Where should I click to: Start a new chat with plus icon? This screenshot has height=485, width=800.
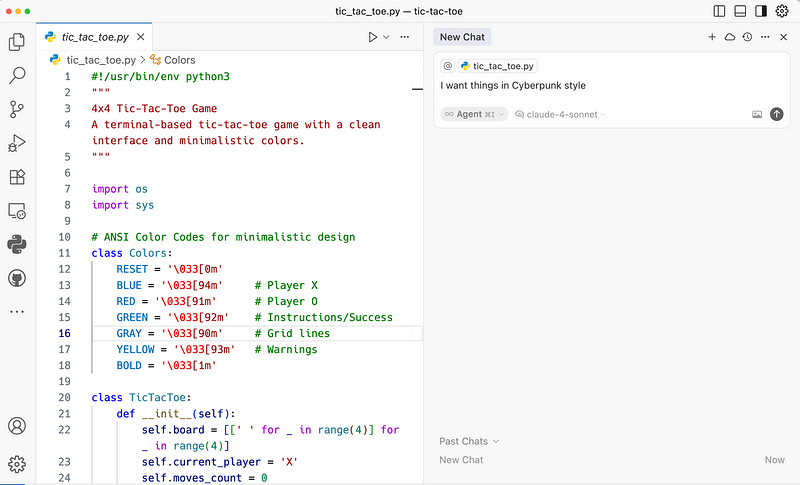[x=712, y=37]
